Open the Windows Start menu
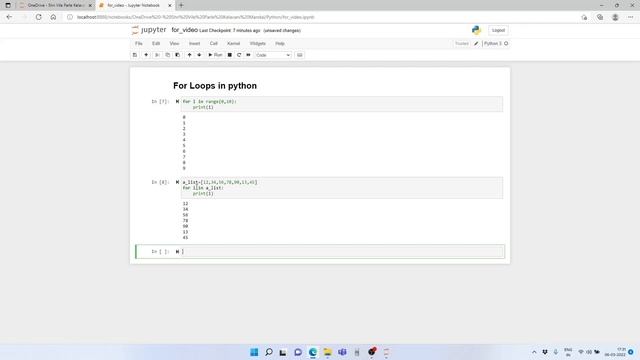Viewport: 640px width, 360px height. point(254,352)
